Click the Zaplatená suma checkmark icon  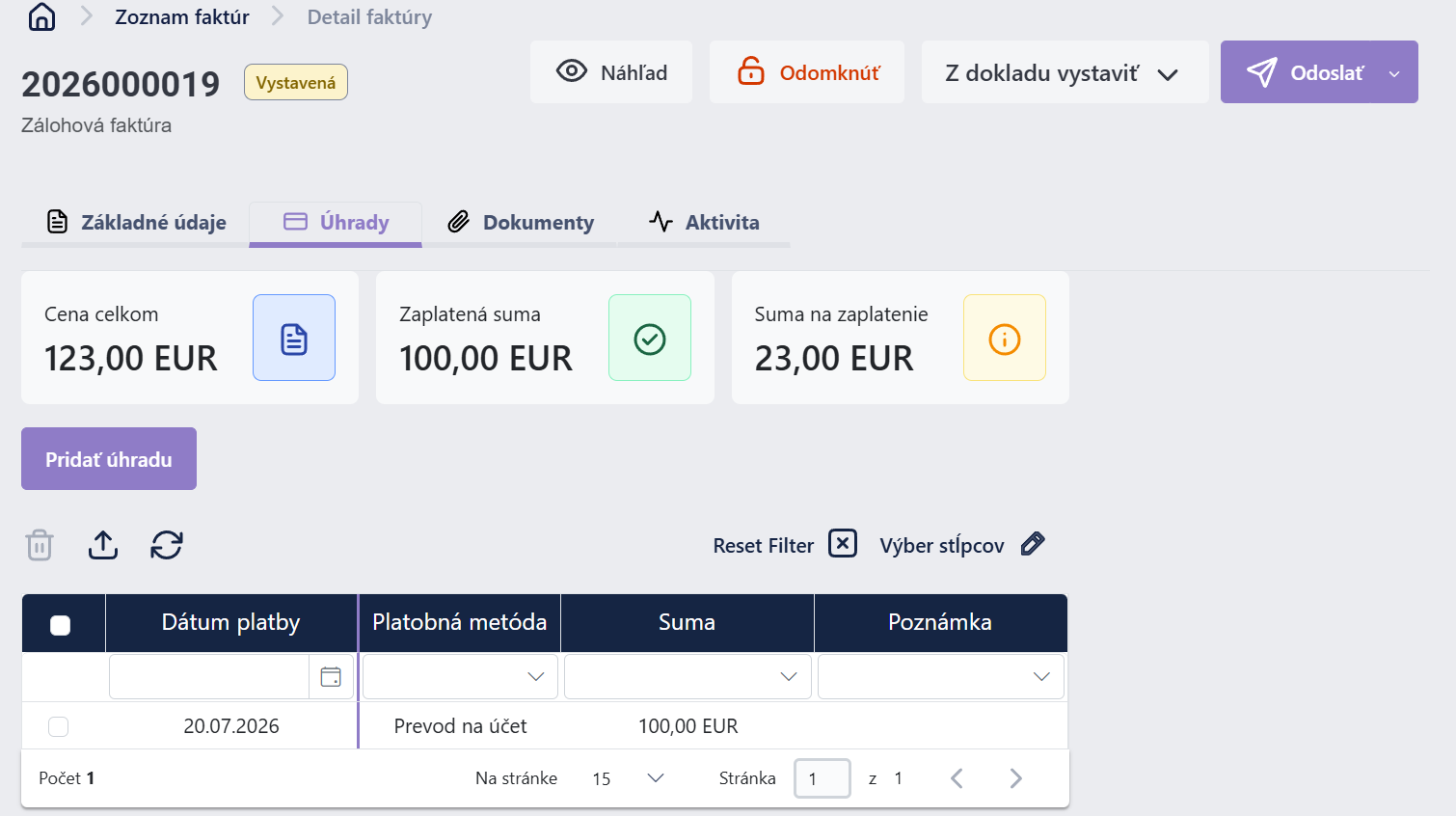coord(650,339)
